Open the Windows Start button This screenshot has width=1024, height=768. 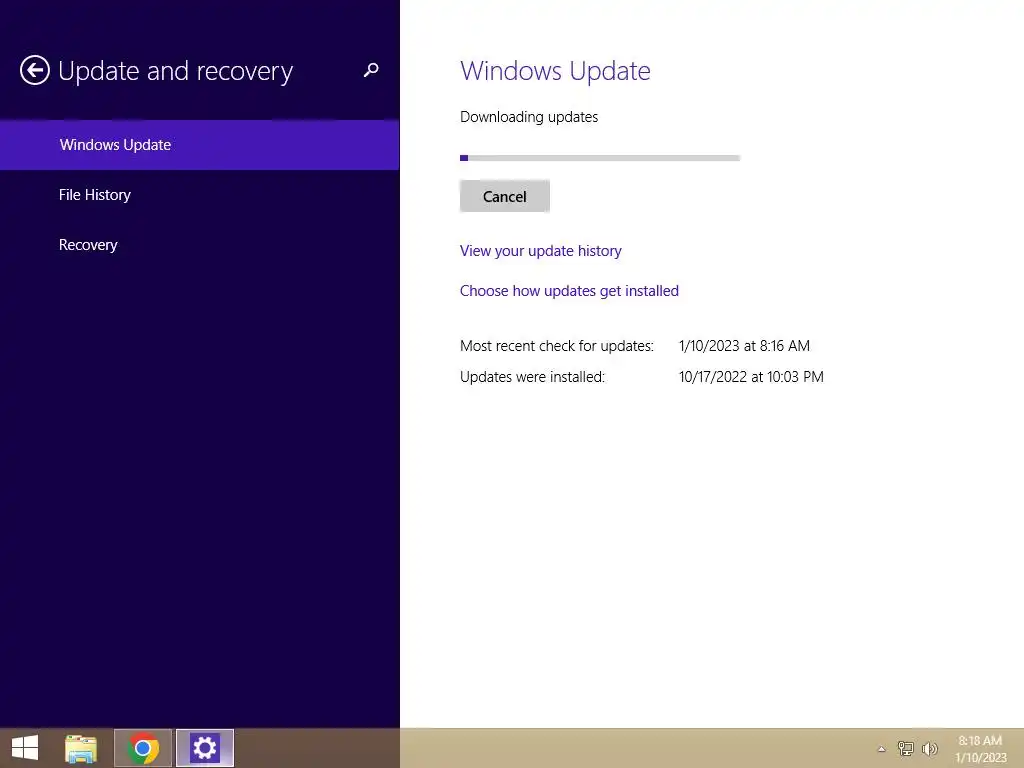25,748
